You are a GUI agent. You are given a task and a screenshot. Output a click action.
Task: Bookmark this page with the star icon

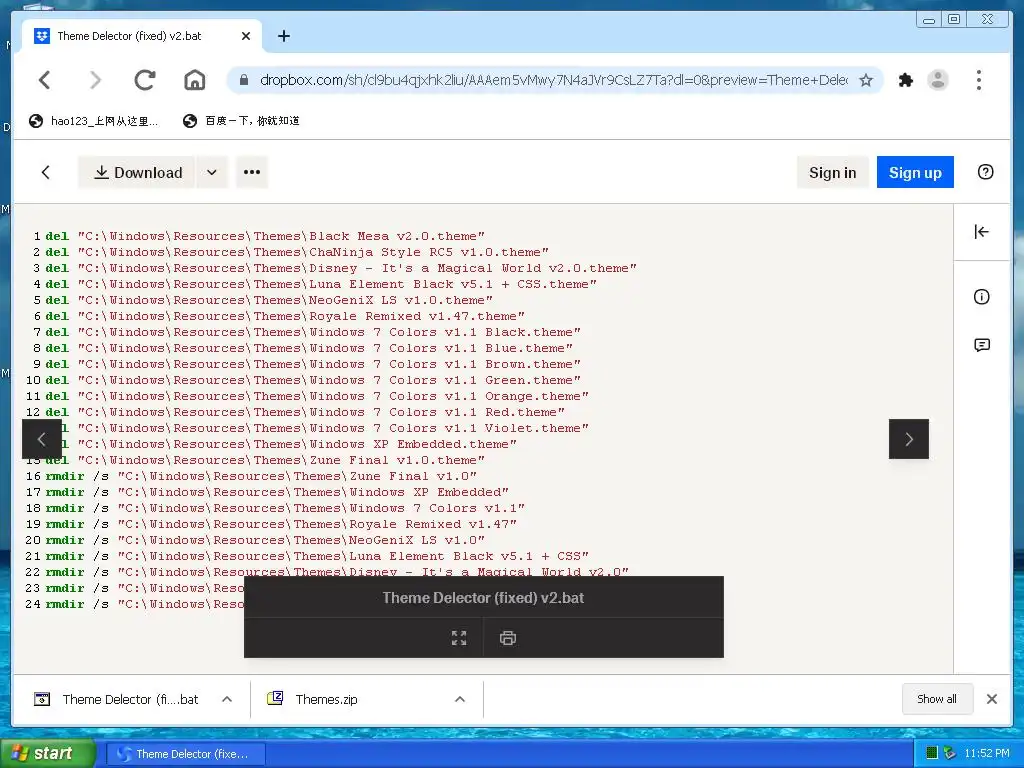(866, 80)
